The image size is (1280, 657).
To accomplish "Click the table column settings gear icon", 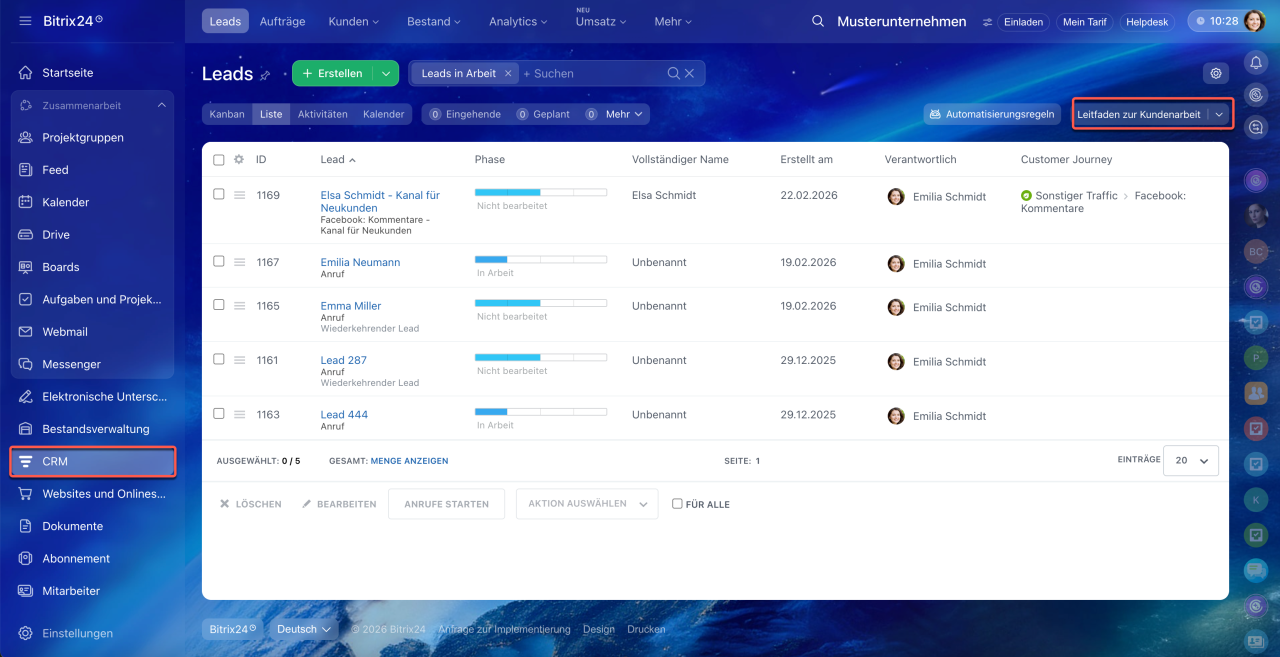I will pyautogui.click(x=239, y=159).
